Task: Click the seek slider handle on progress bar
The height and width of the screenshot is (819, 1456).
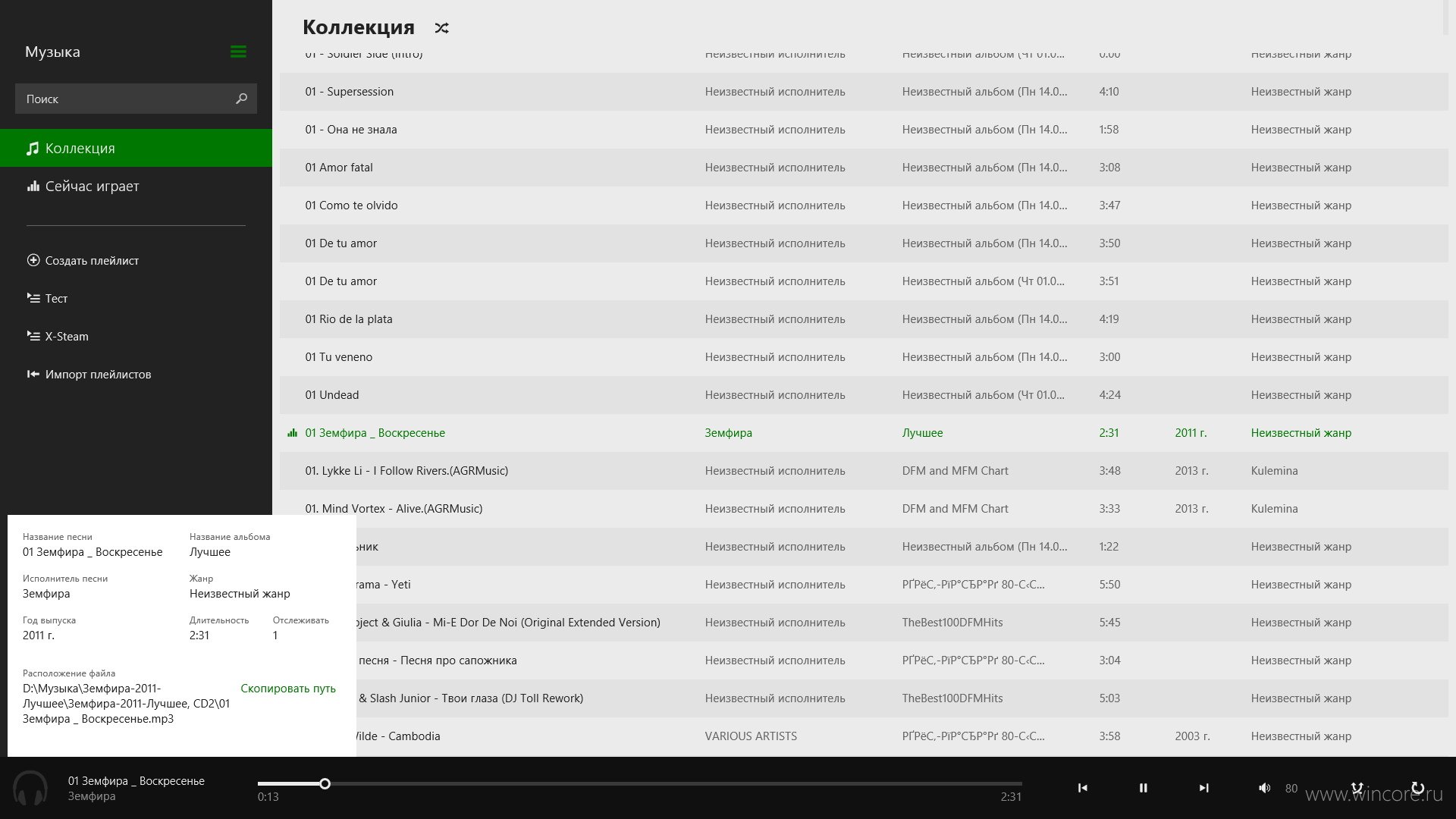Action: pyautogui.click(x=325, y=783)
